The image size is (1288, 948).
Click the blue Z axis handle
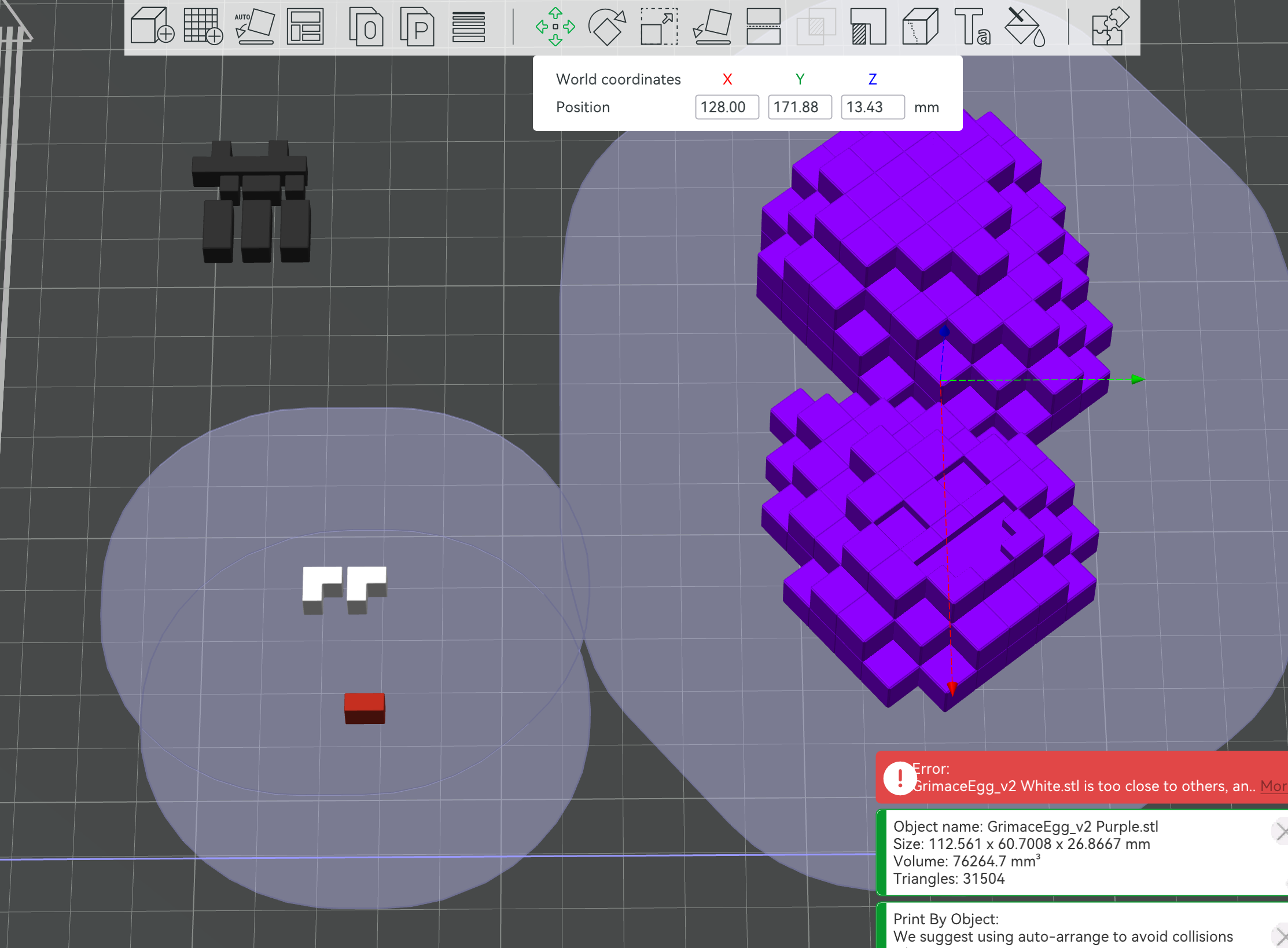pos(945,332)
